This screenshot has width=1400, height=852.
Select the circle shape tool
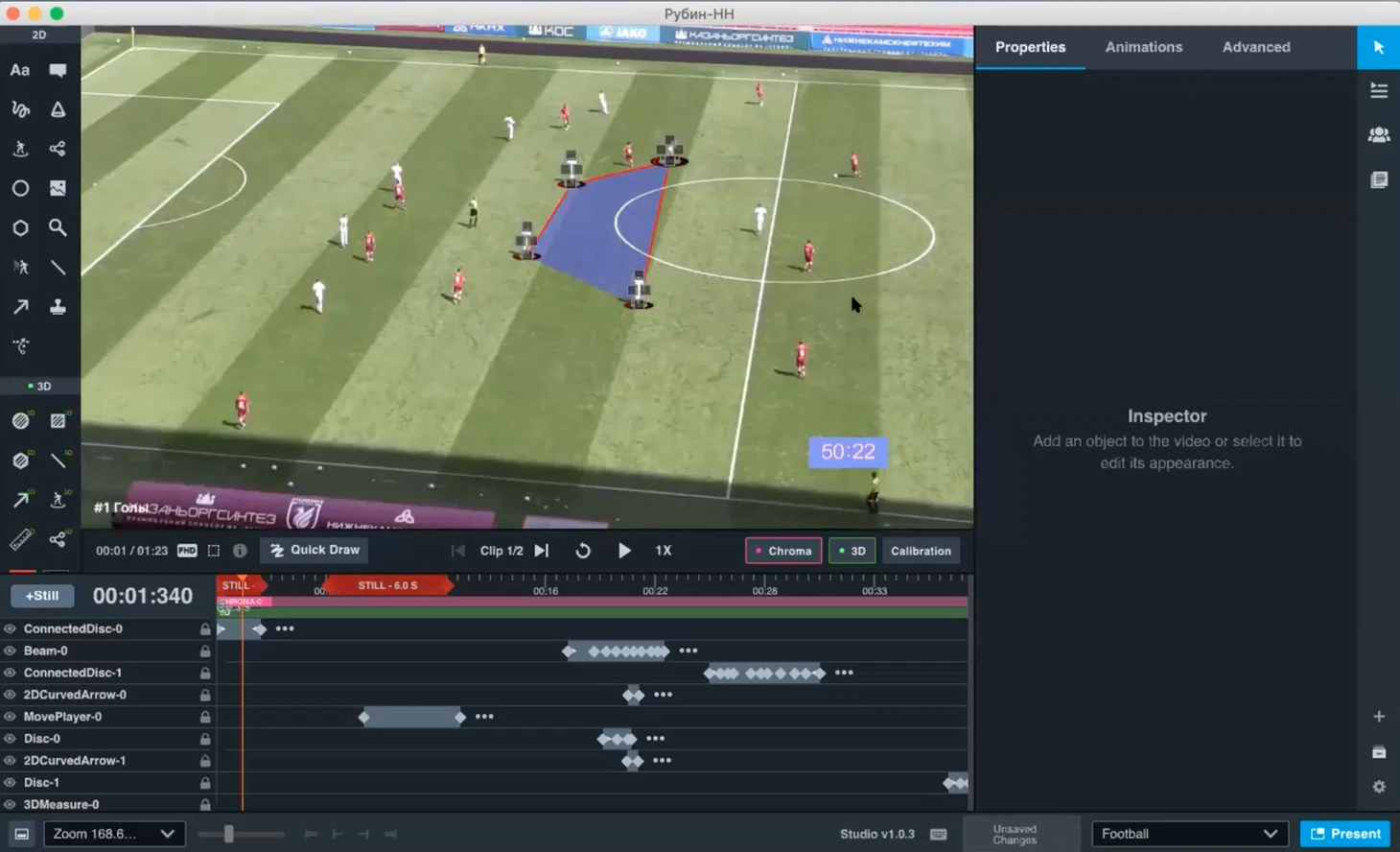pos(20,188)
